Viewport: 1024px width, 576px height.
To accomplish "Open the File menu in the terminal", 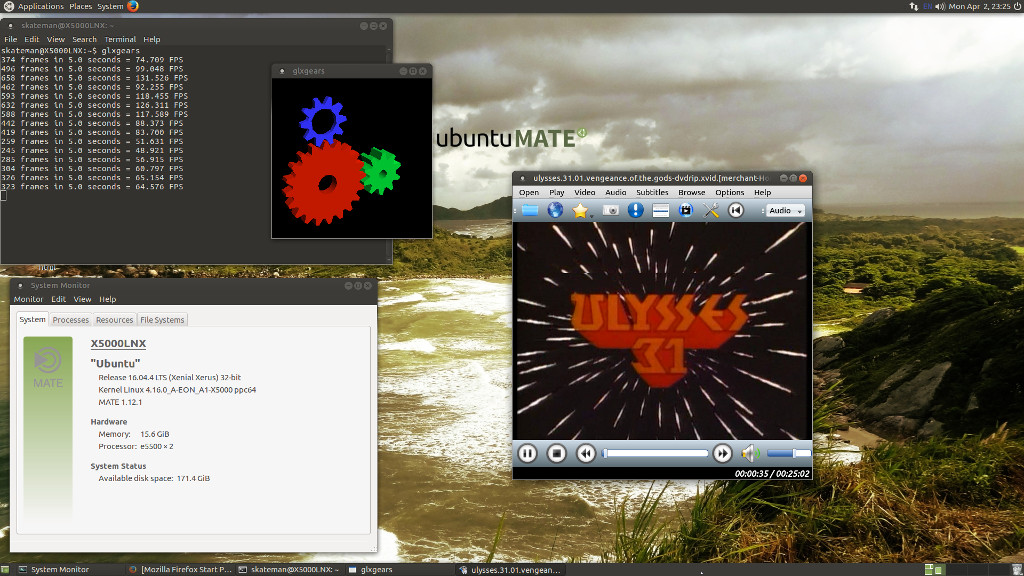I will pos(10,40).
